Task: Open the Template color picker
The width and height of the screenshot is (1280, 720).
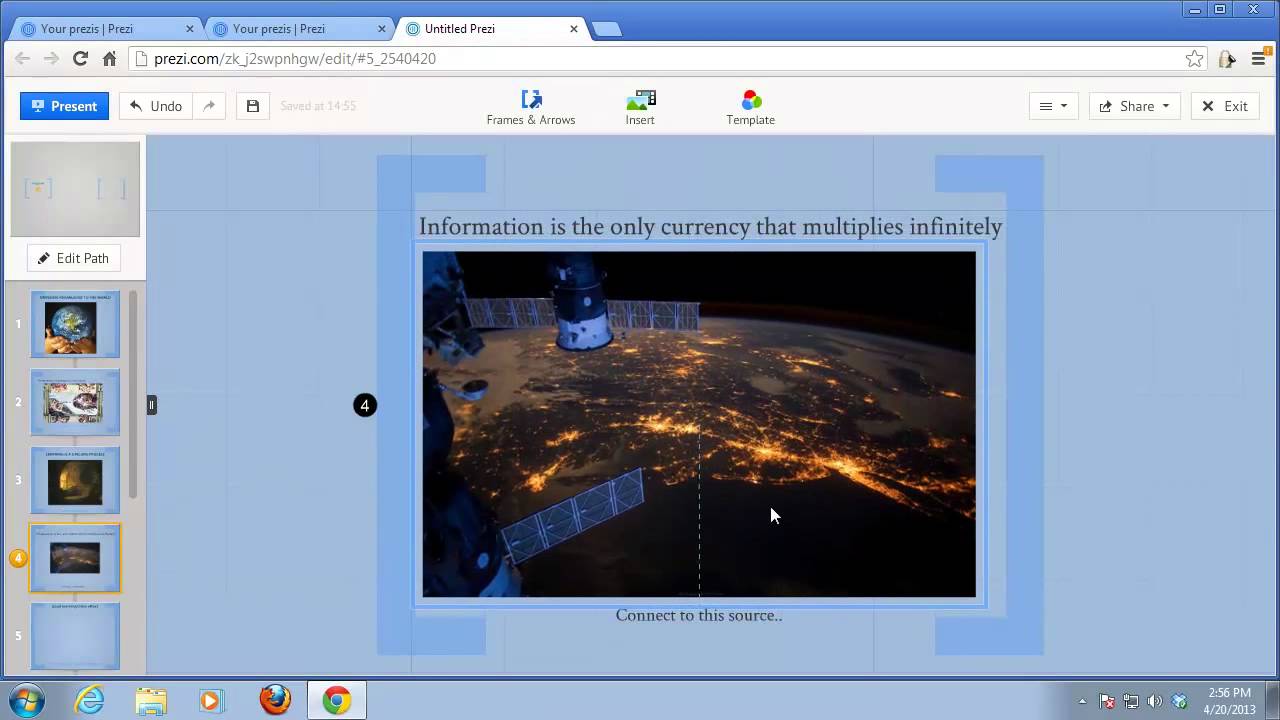Action: tap(751, 107)
